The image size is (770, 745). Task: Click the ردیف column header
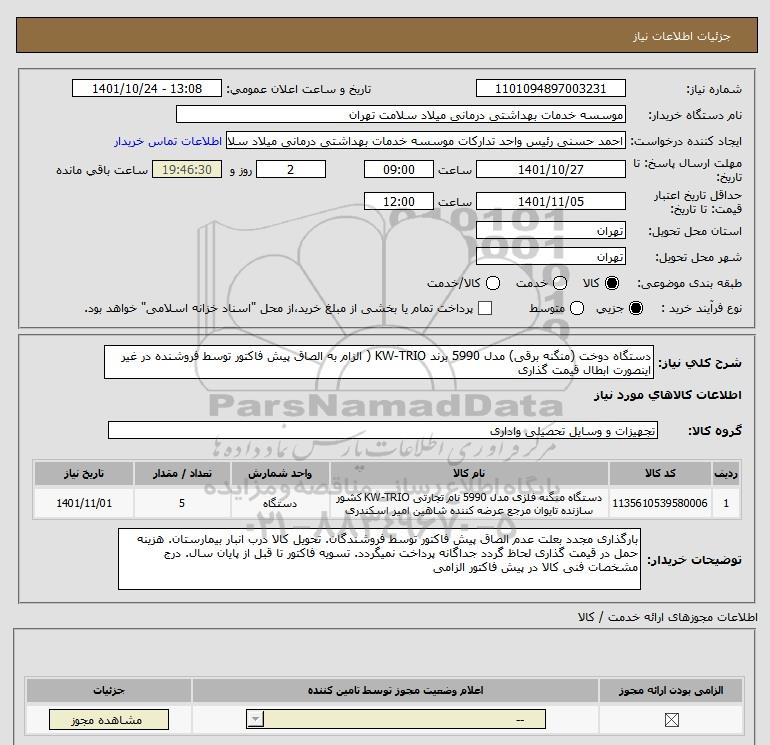pos(726,473)
